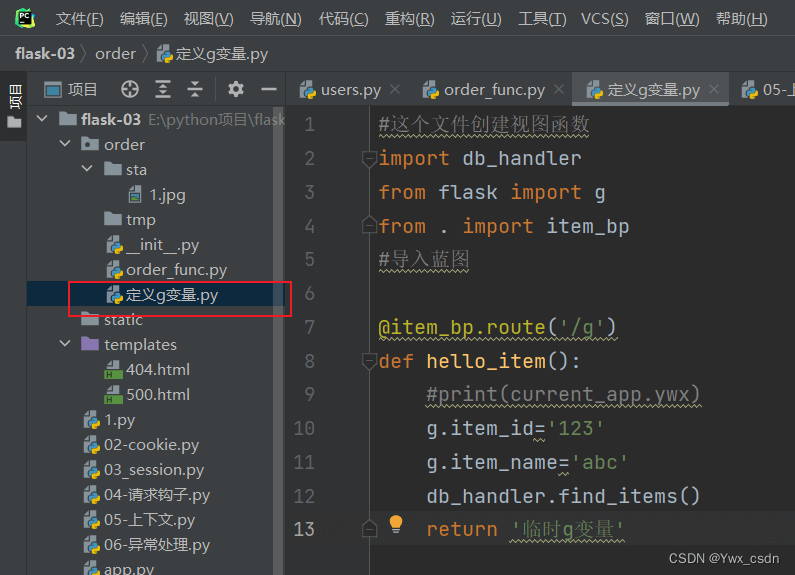The image size is (795, 575).
Task: Collapse the order folder
Action: 64,145
